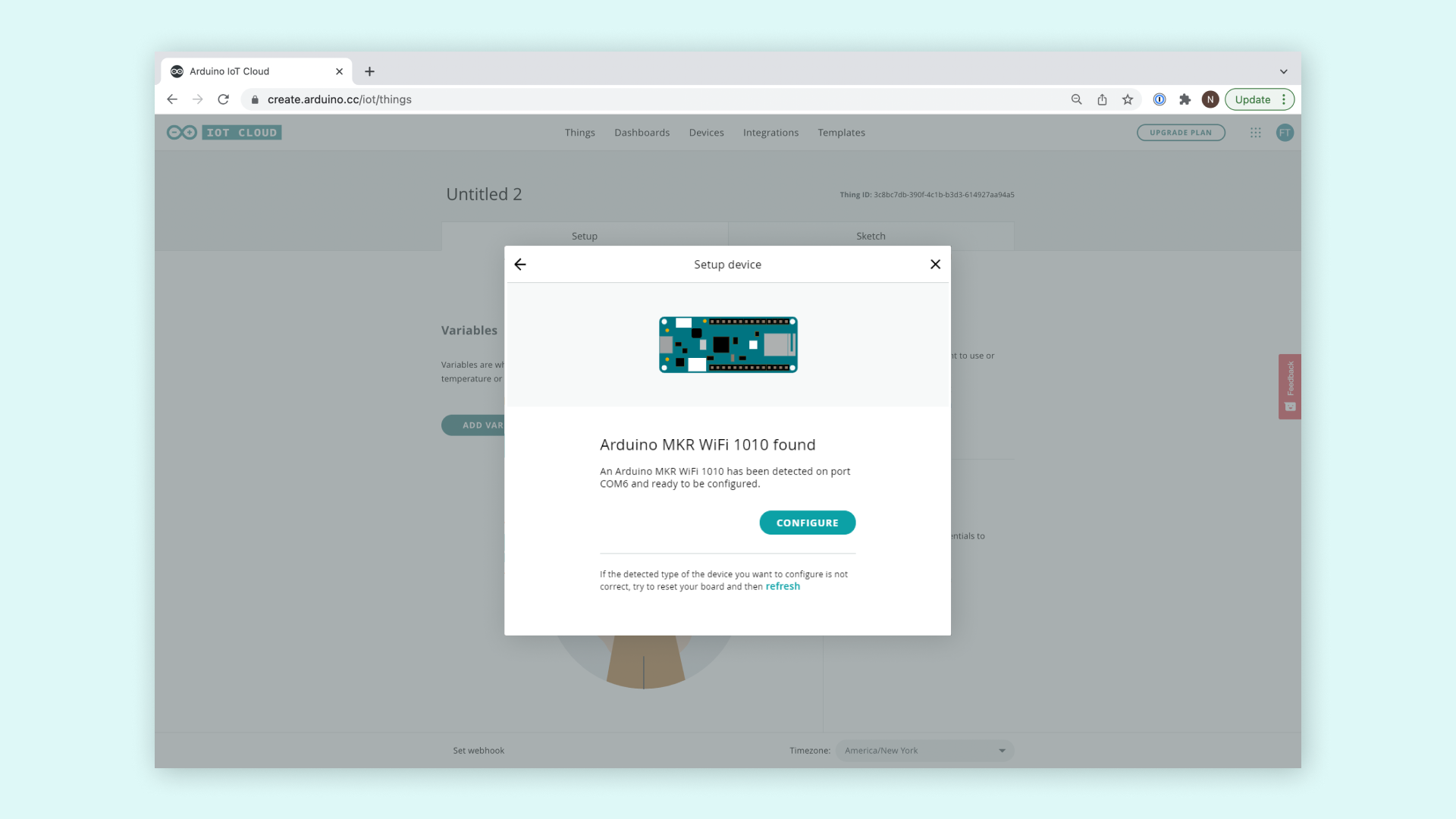1456x819 pixels.
Task: Click the refresh link
Action: (783, 587)
